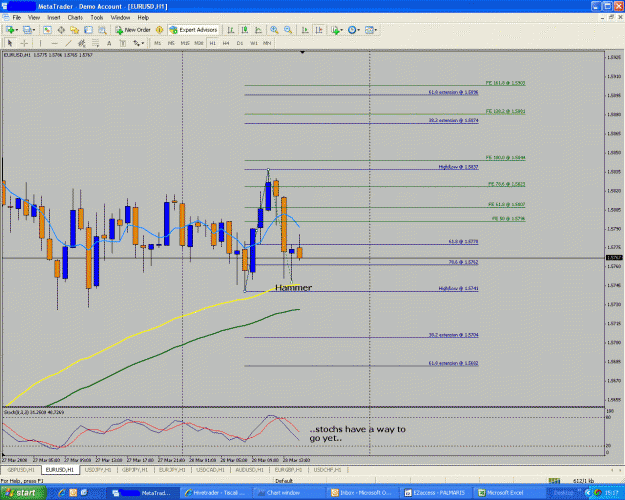Open the Indicators list dropdown
Image resolution: width=625 pixels, height=500 pixels.
tap(337, 30)
